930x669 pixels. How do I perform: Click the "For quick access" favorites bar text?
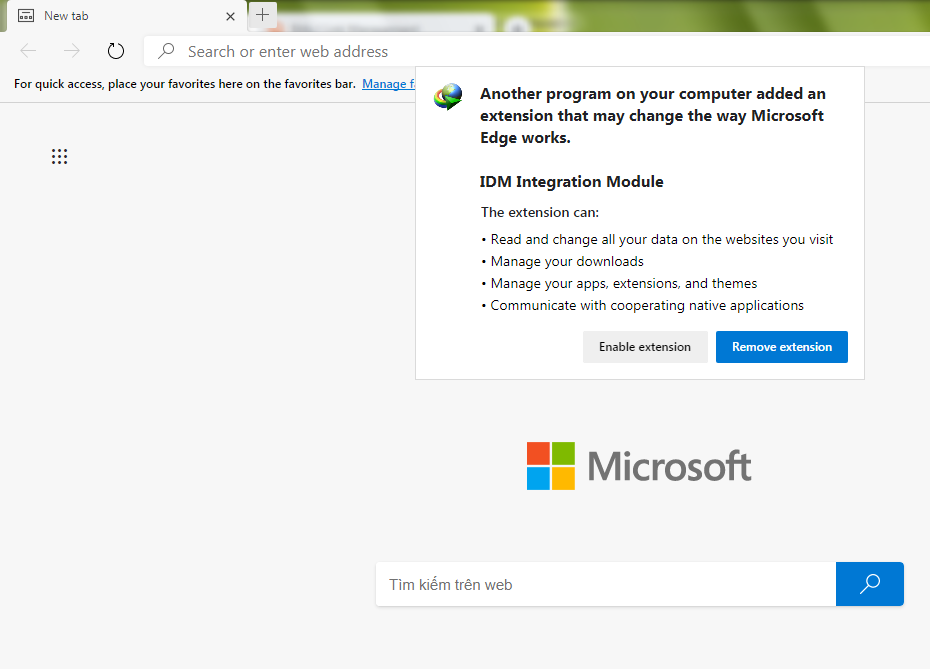coord(185,84)
